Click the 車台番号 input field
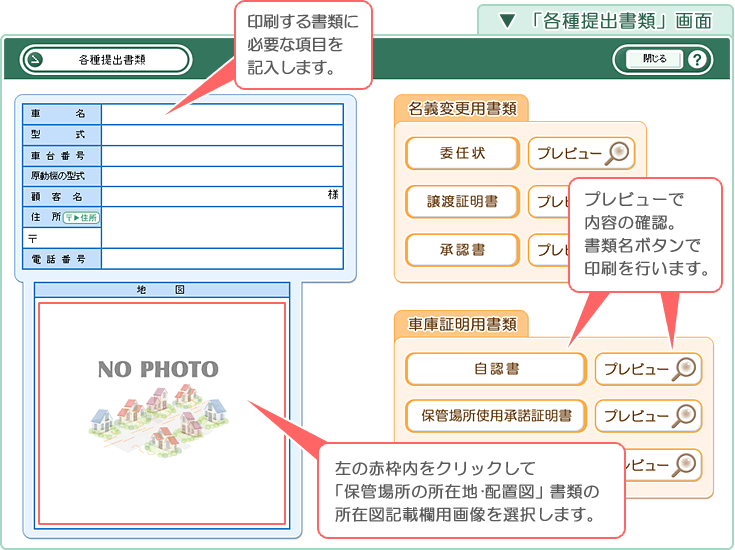735x550 pixels. click(x=222, y=156)
